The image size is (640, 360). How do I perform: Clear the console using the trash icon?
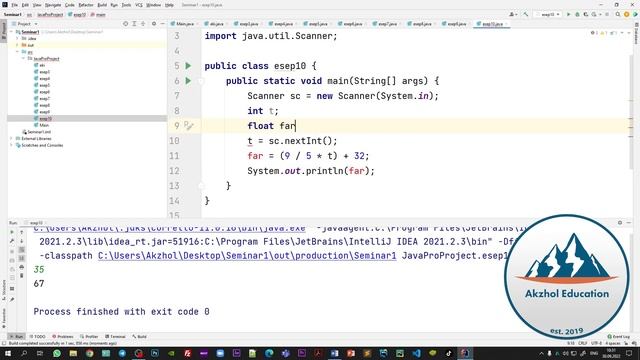tap(22, 276)
